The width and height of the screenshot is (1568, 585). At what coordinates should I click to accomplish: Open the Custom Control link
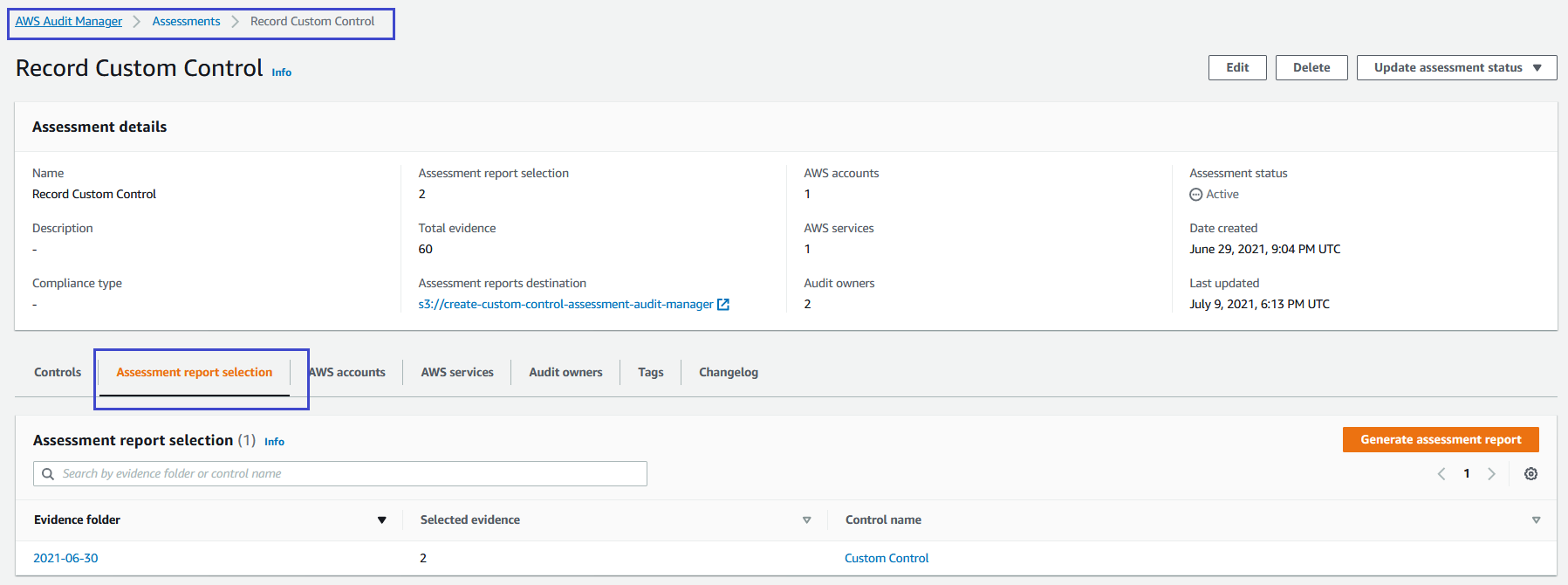(x=887, y=559)
